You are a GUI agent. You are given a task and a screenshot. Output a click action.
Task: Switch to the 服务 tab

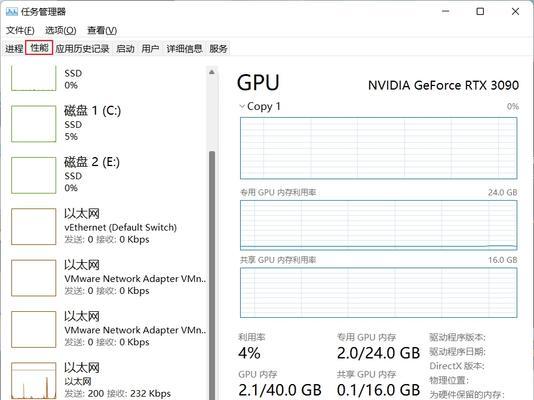click(218, 49)
